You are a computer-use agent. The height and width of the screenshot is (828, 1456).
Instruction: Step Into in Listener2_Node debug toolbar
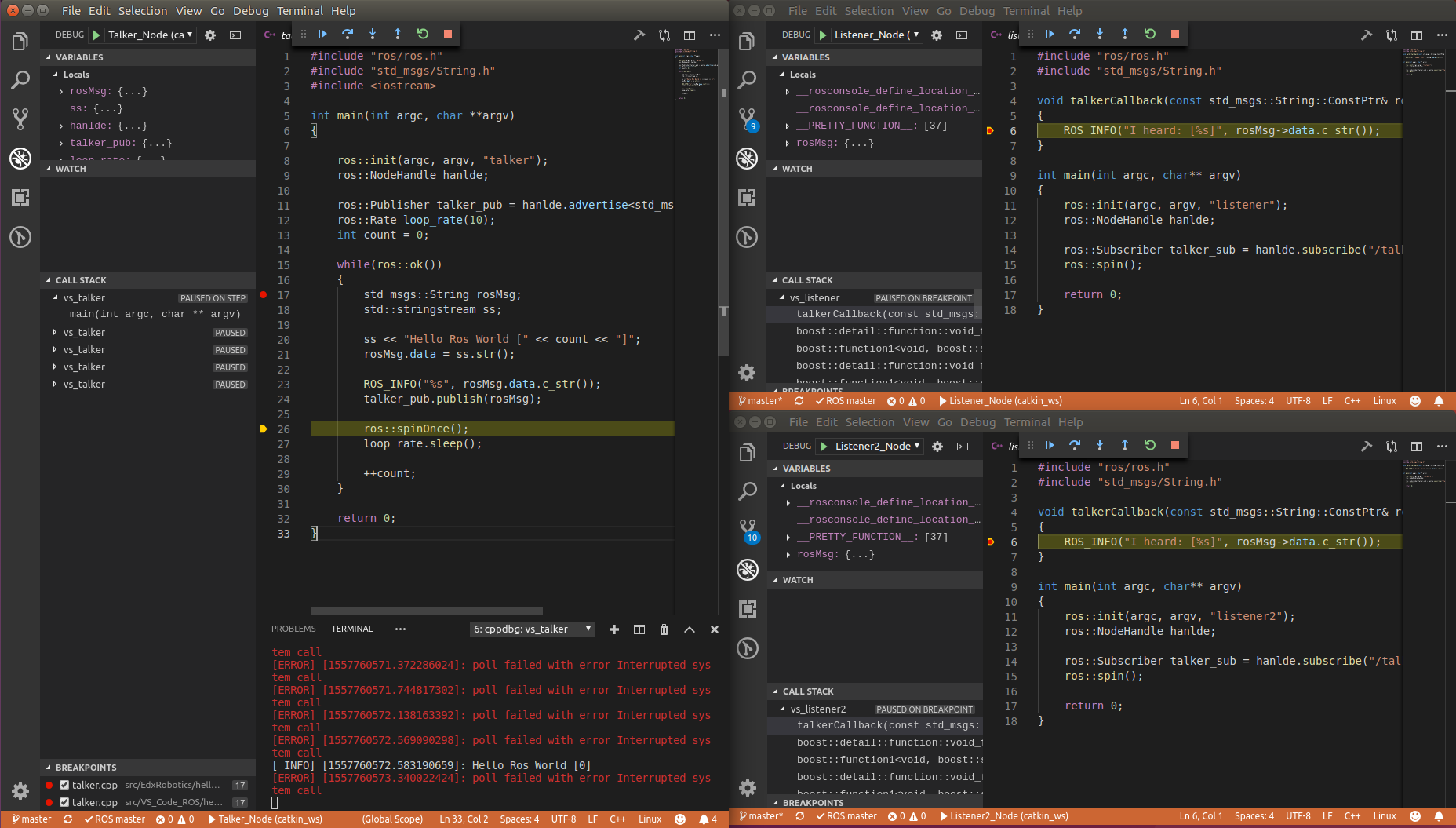pyautogui.click(x=1100, y=445)
